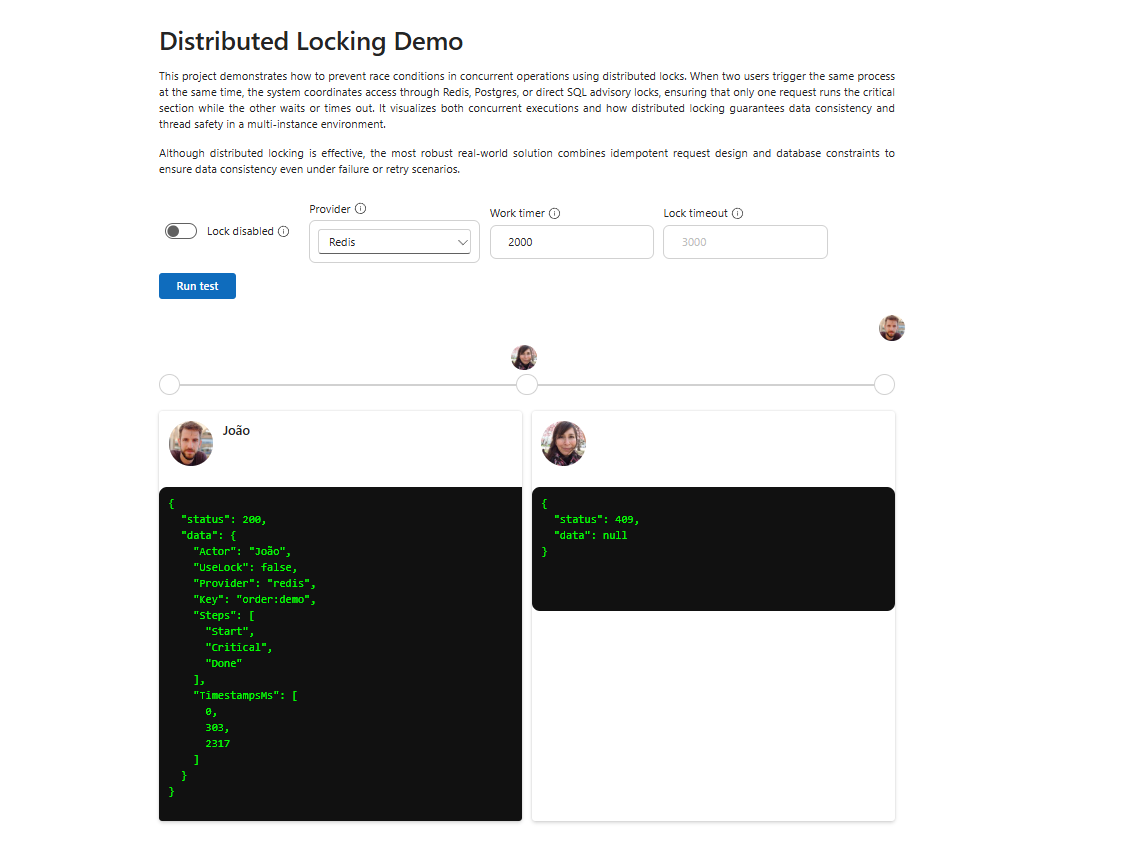Viewport: 1121px width, 852px height.
Task: Click the "status": 200 line
Action: pos(224,520)
